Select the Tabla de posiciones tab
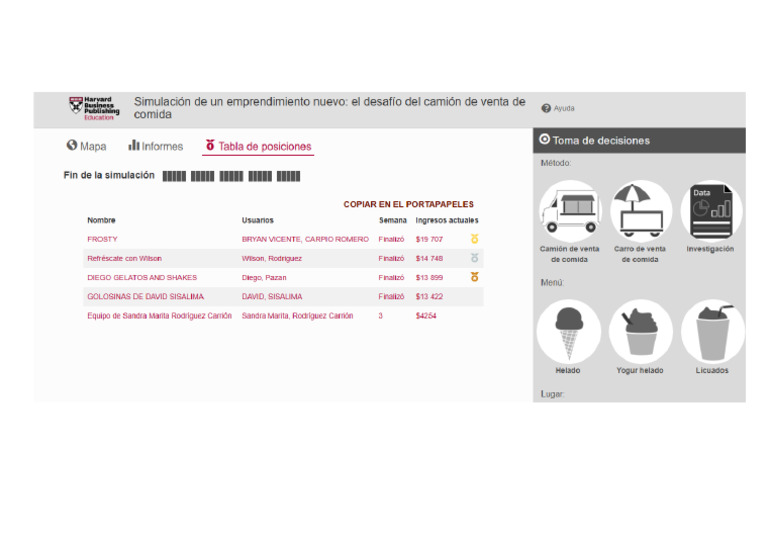 [258, 146]
